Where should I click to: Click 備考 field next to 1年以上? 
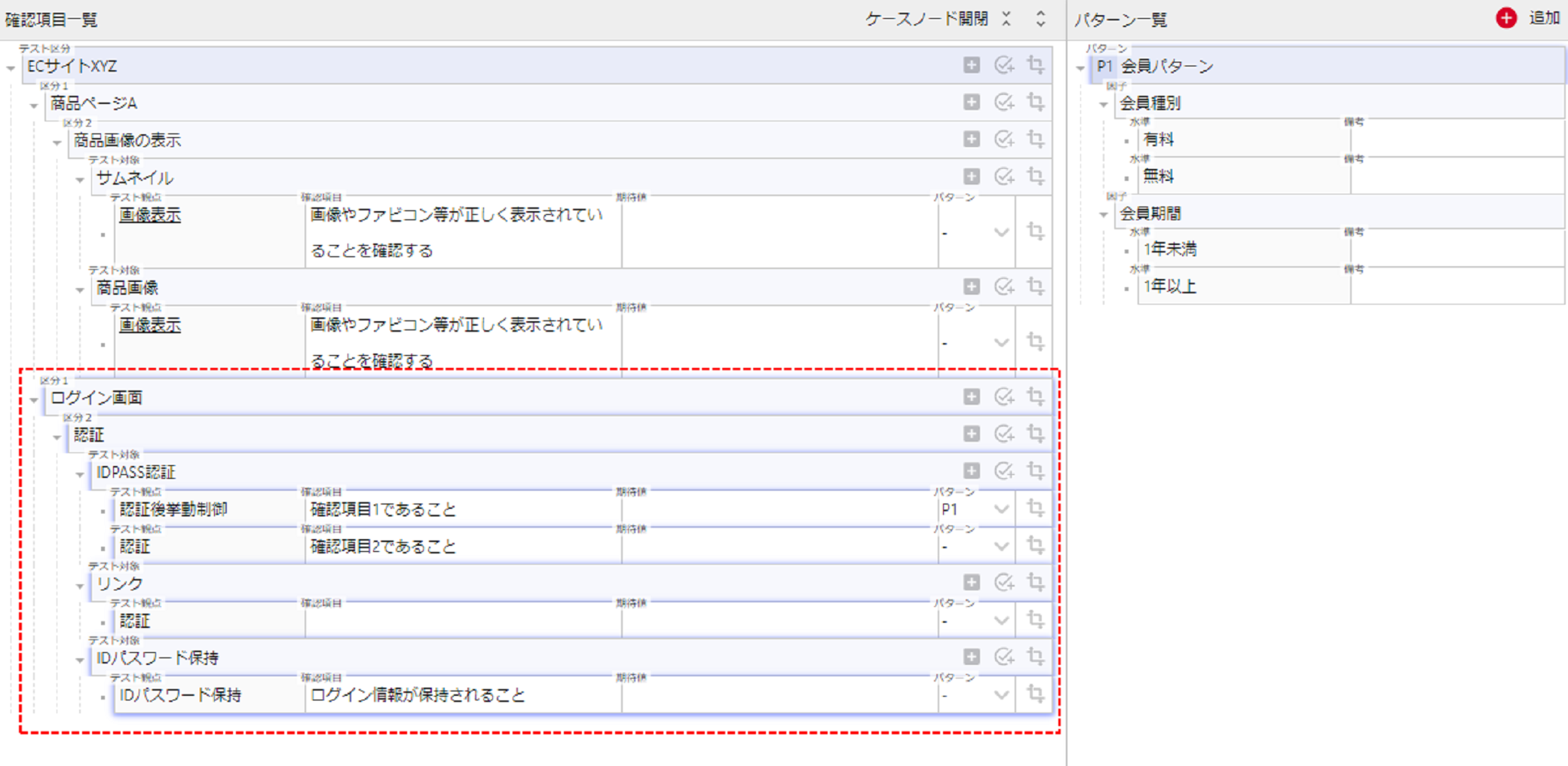click(x=1457, y=286)
